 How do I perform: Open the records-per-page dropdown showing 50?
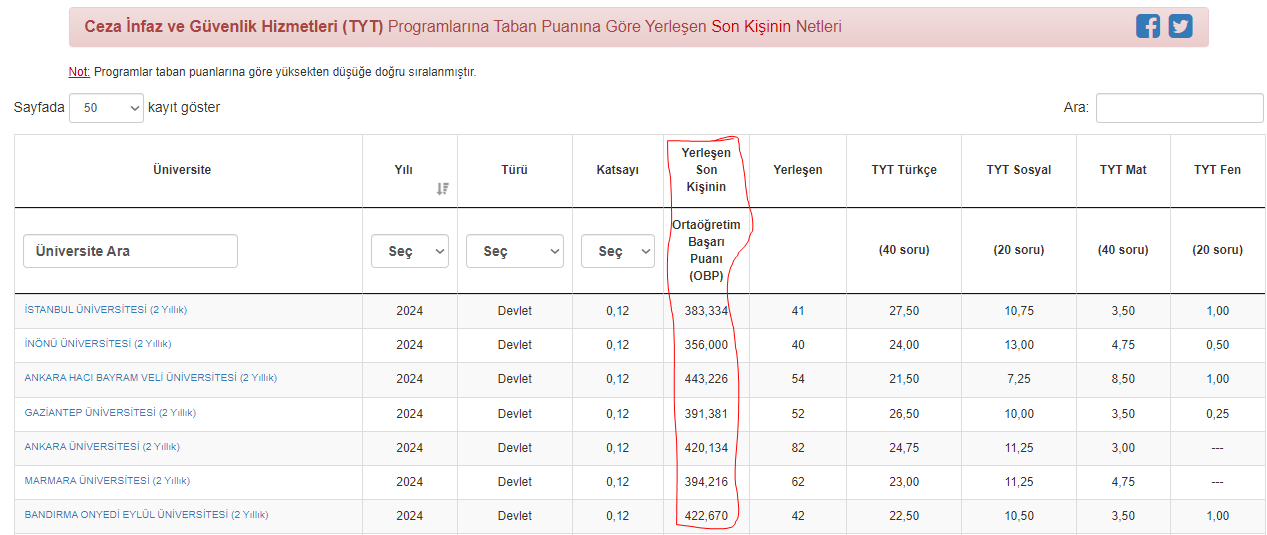[106, 108]
